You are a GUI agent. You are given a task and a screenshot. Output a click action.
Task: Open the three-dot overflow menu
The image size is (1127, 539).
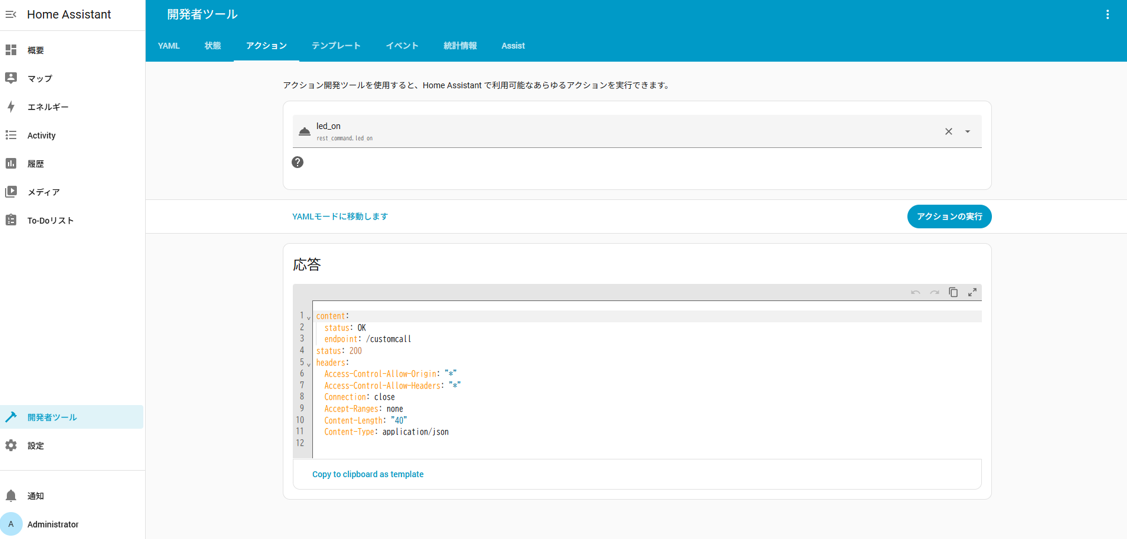point(1107,14)
